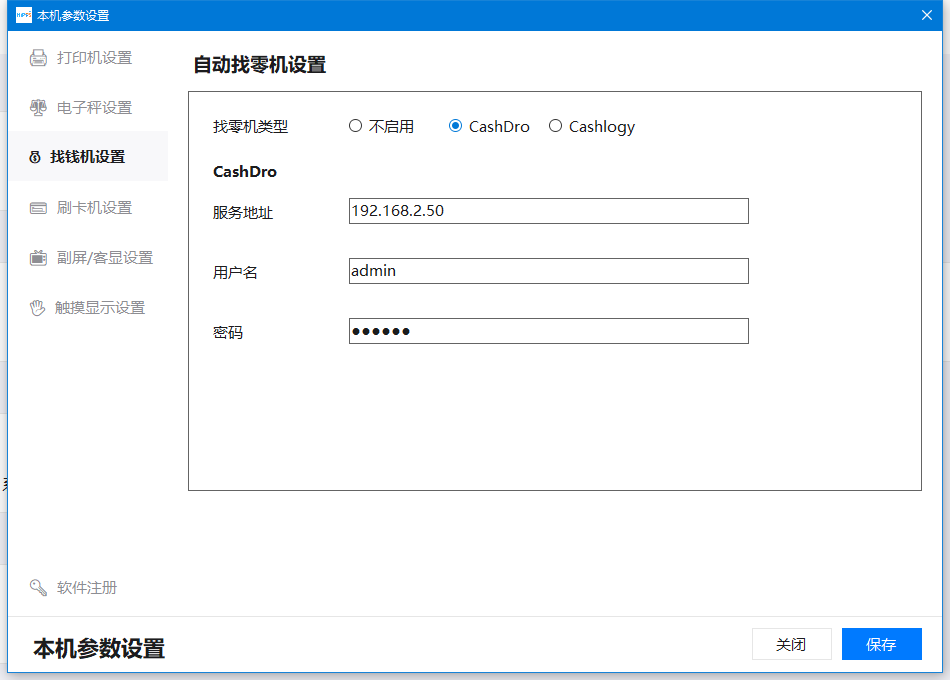
Task: Focus the 密码 password field
Action: 548,331
